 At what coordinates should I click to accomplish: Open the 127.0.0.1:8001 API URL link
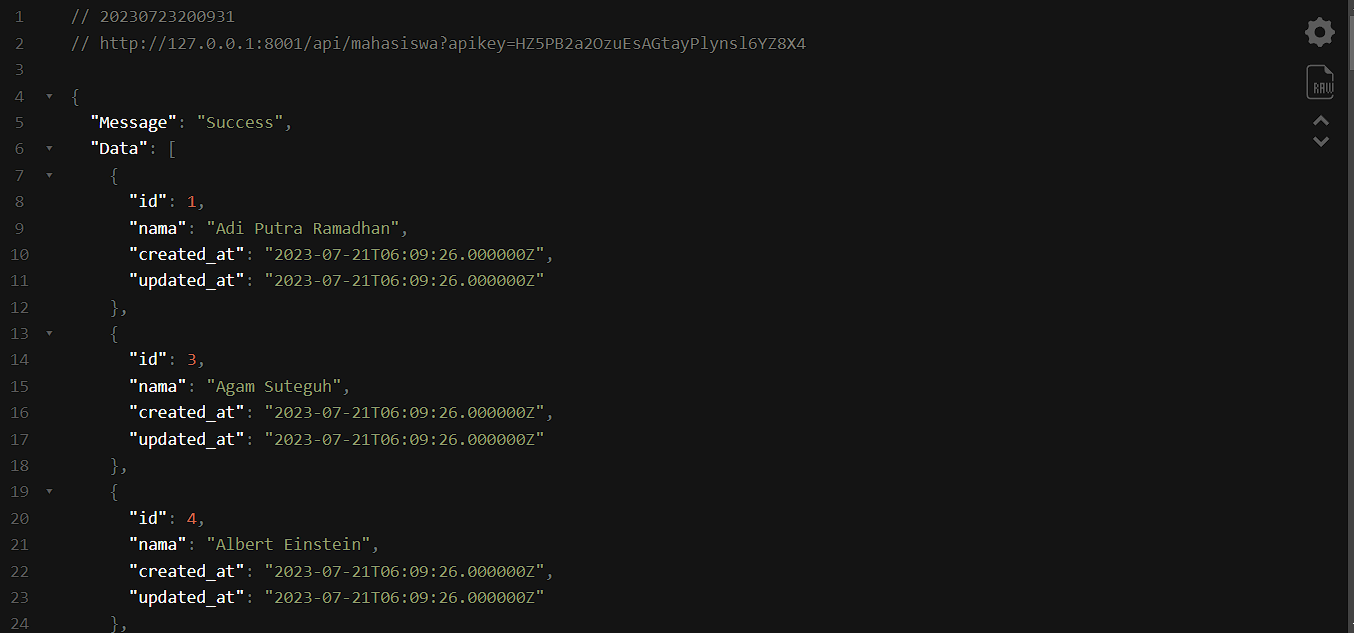452,44
